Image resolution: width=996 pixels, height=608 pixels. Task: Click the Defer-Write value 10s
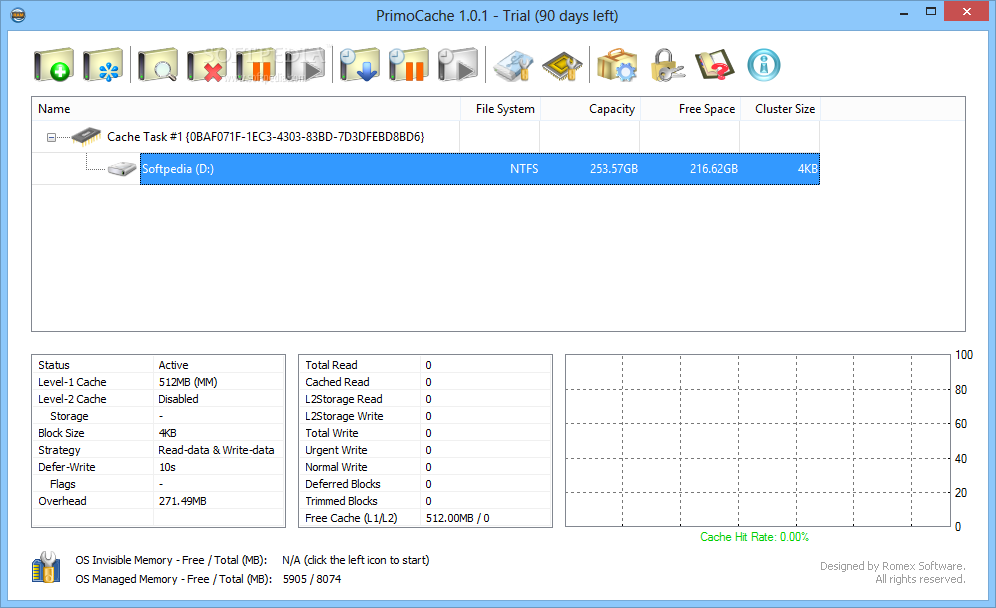point(167,467)
